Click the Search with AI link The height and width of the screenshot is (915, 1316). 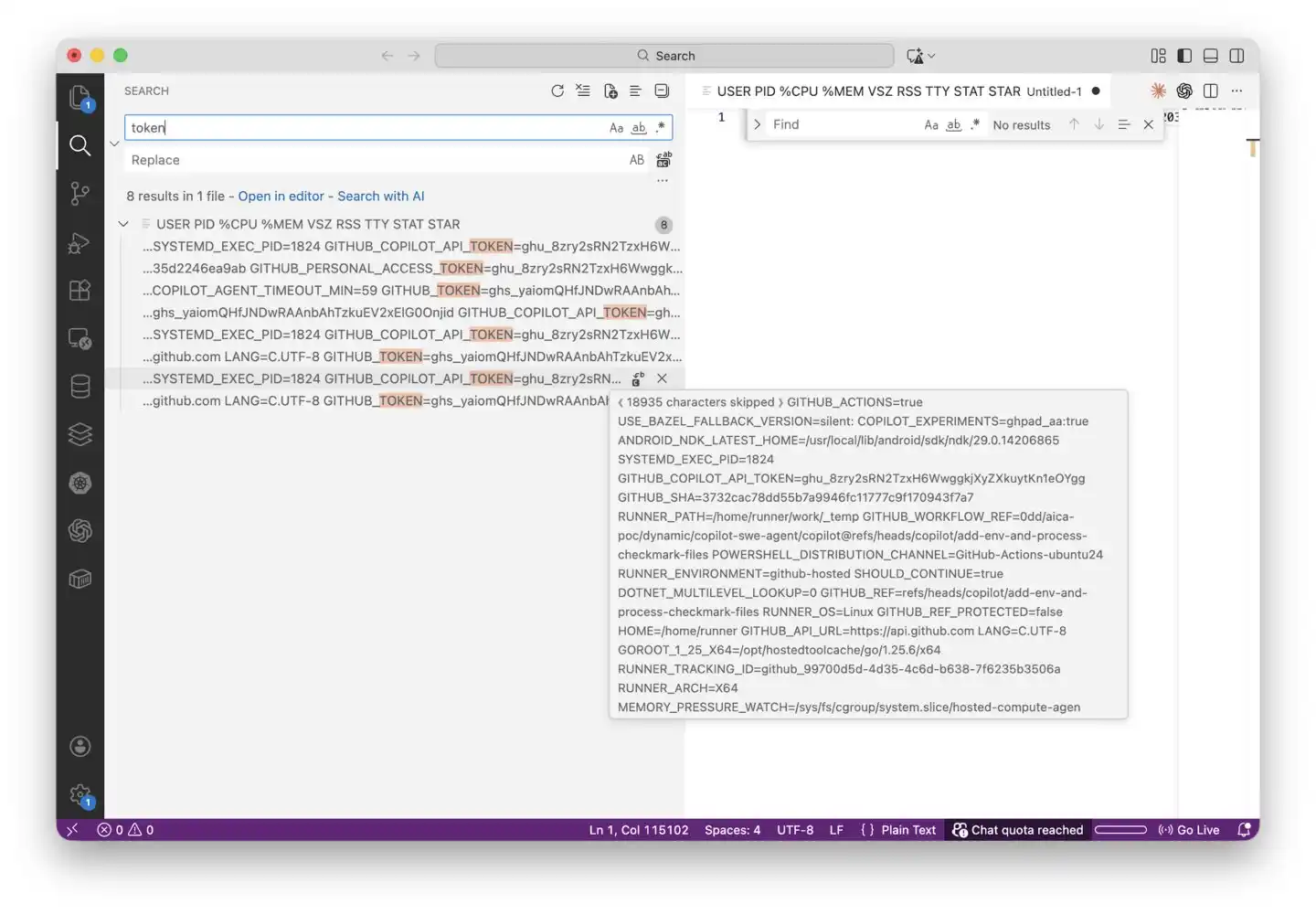pyautogui.click(x=380, y=197)
